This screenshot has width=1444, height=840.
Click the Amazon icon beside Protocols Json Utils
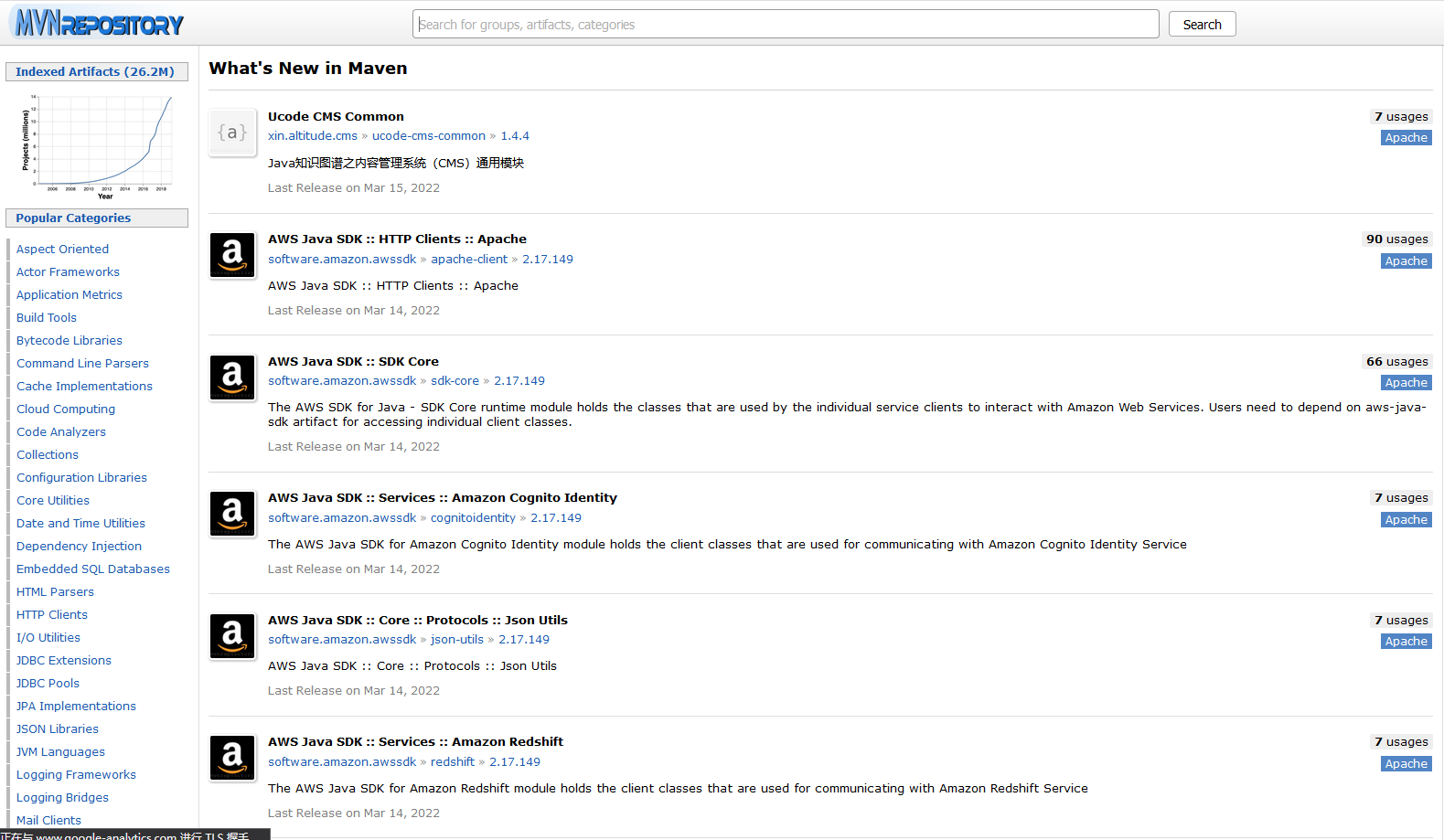click(x=232, y=636)
